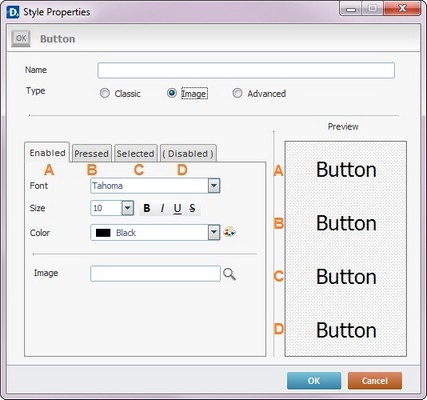The image size is (427, 400).
Task: Click the OK button style icon in header
Action: (21, 39)
